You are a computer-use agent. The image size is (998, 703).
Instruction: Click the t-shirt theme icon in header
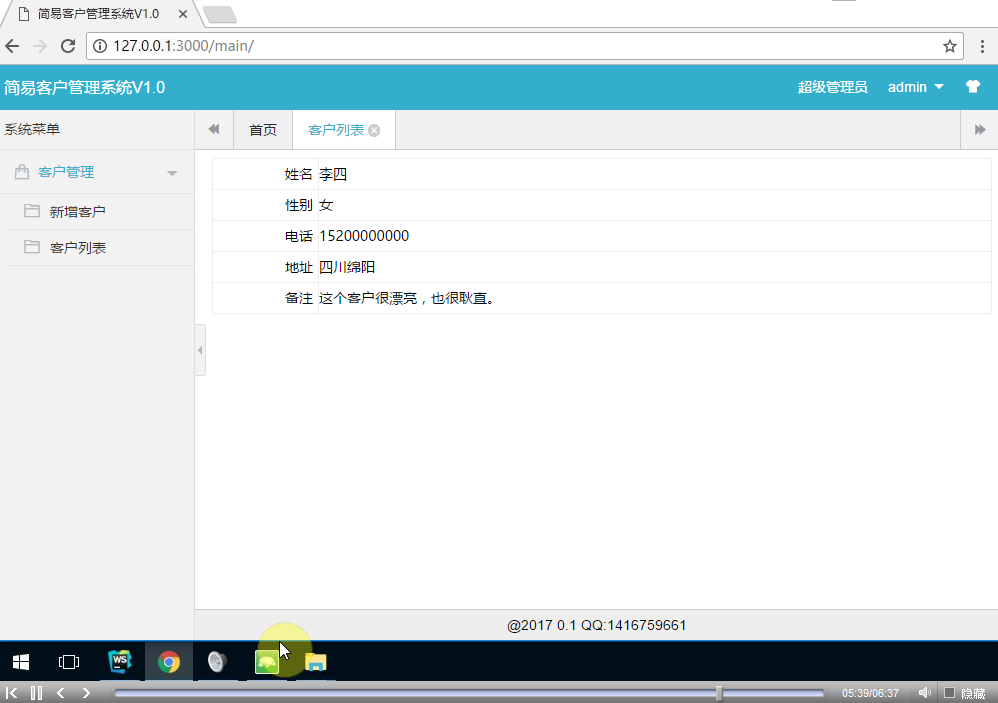click(x=972, y=87)
